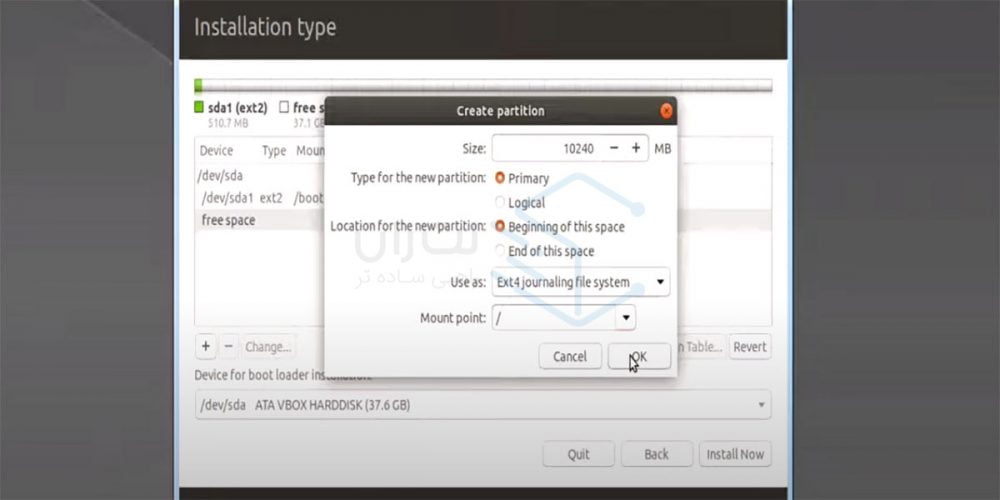Decrease partition size with minus button
Viewport: 1000px width, 500px height.
pos(614,148)
